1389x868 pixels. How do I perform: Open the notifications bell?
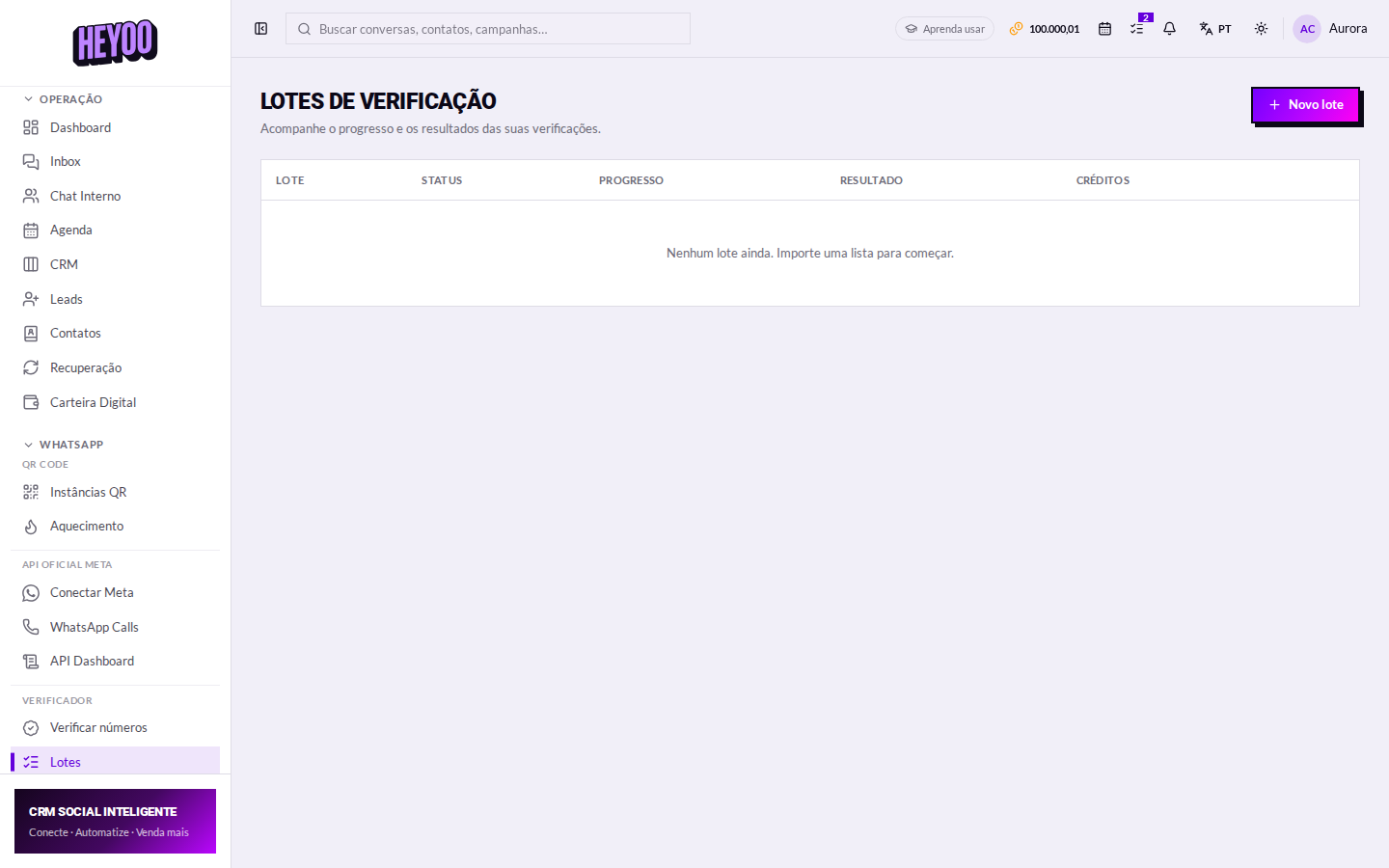pyautogui.click(x=1169, y=29)
